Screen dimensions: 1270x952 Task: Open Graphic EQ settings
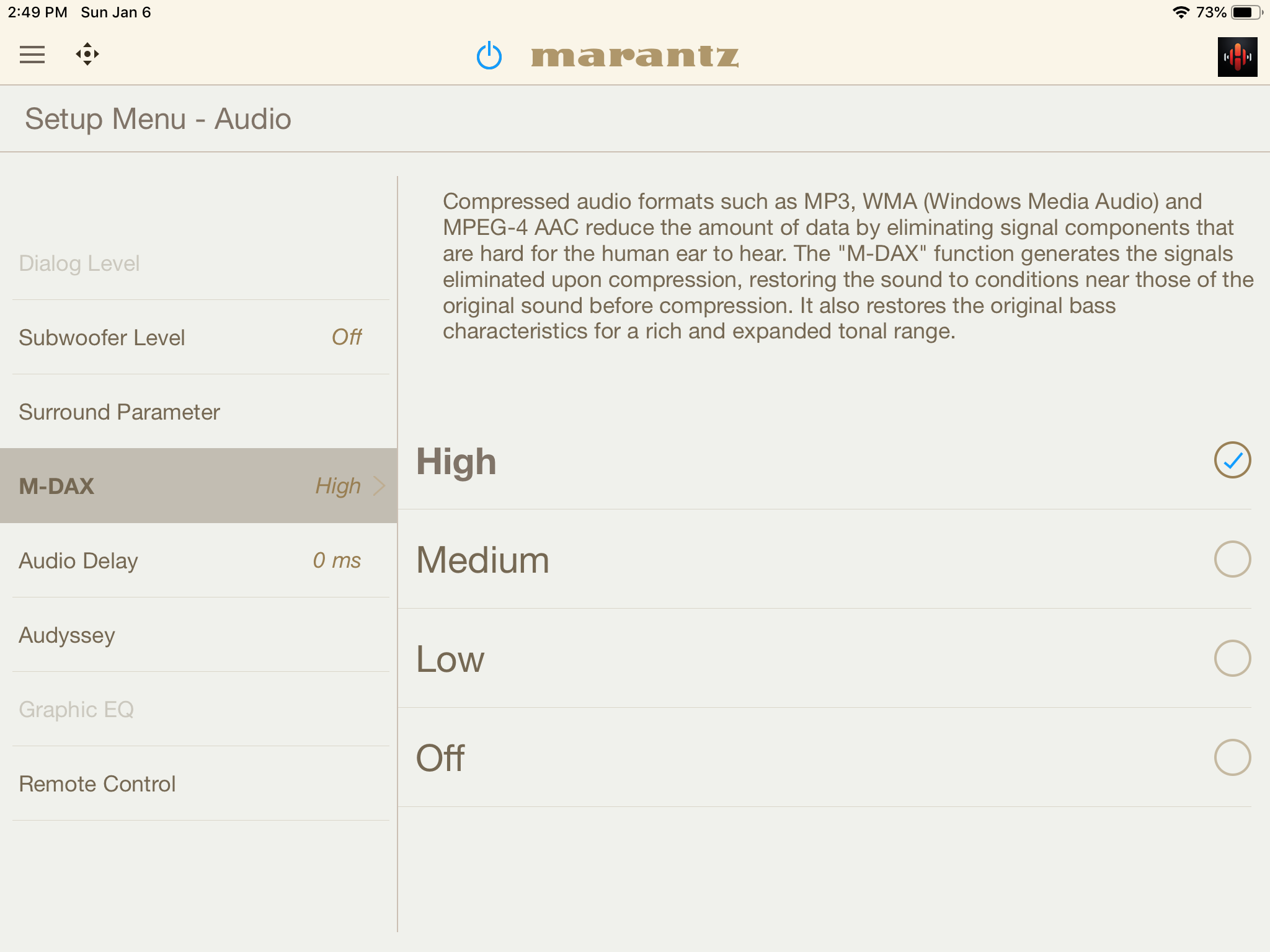[76, 710]
